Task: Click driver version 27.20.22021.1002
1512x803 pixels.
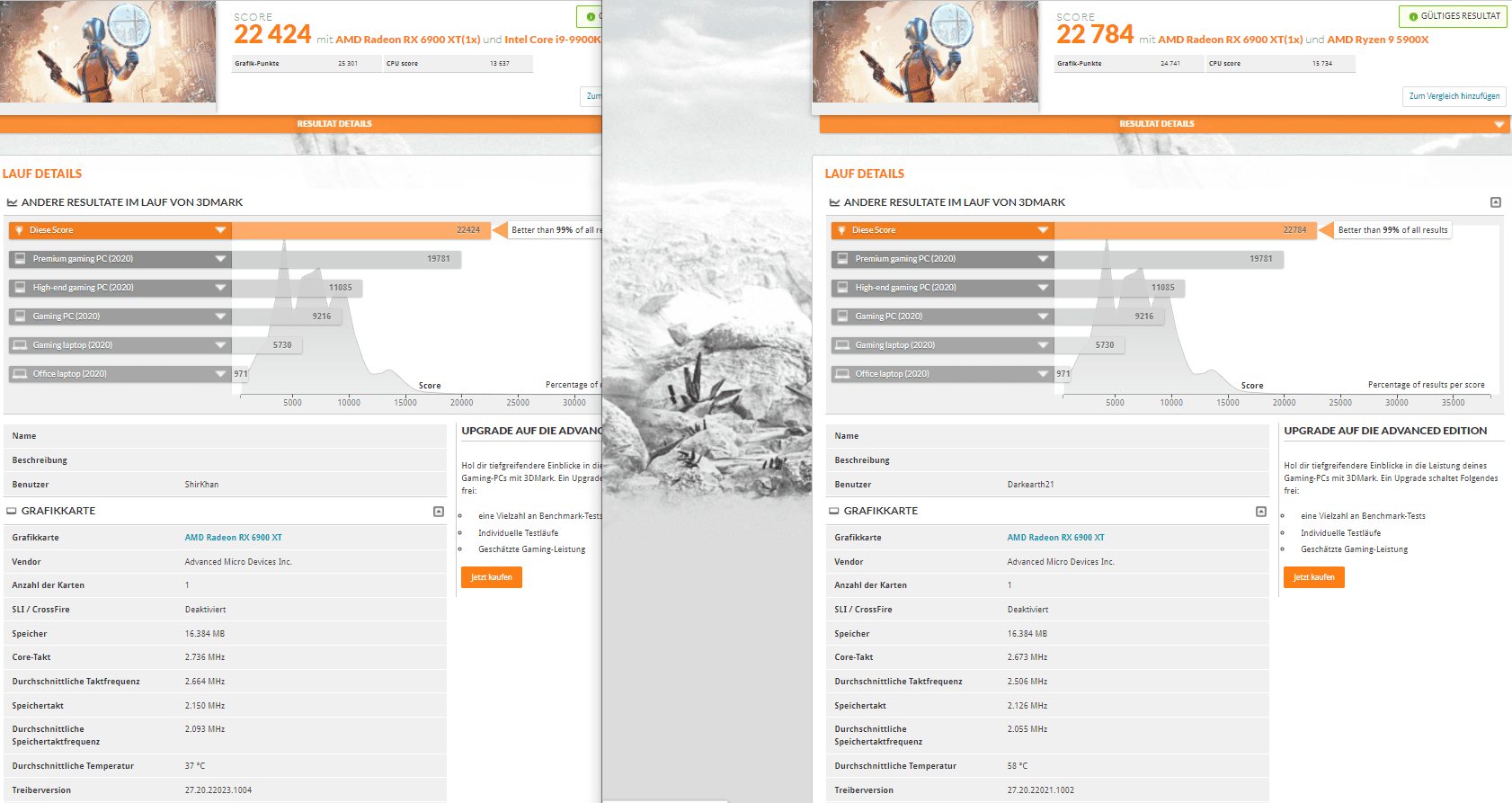Action: pyautogui.click(x=1041, y=790)
